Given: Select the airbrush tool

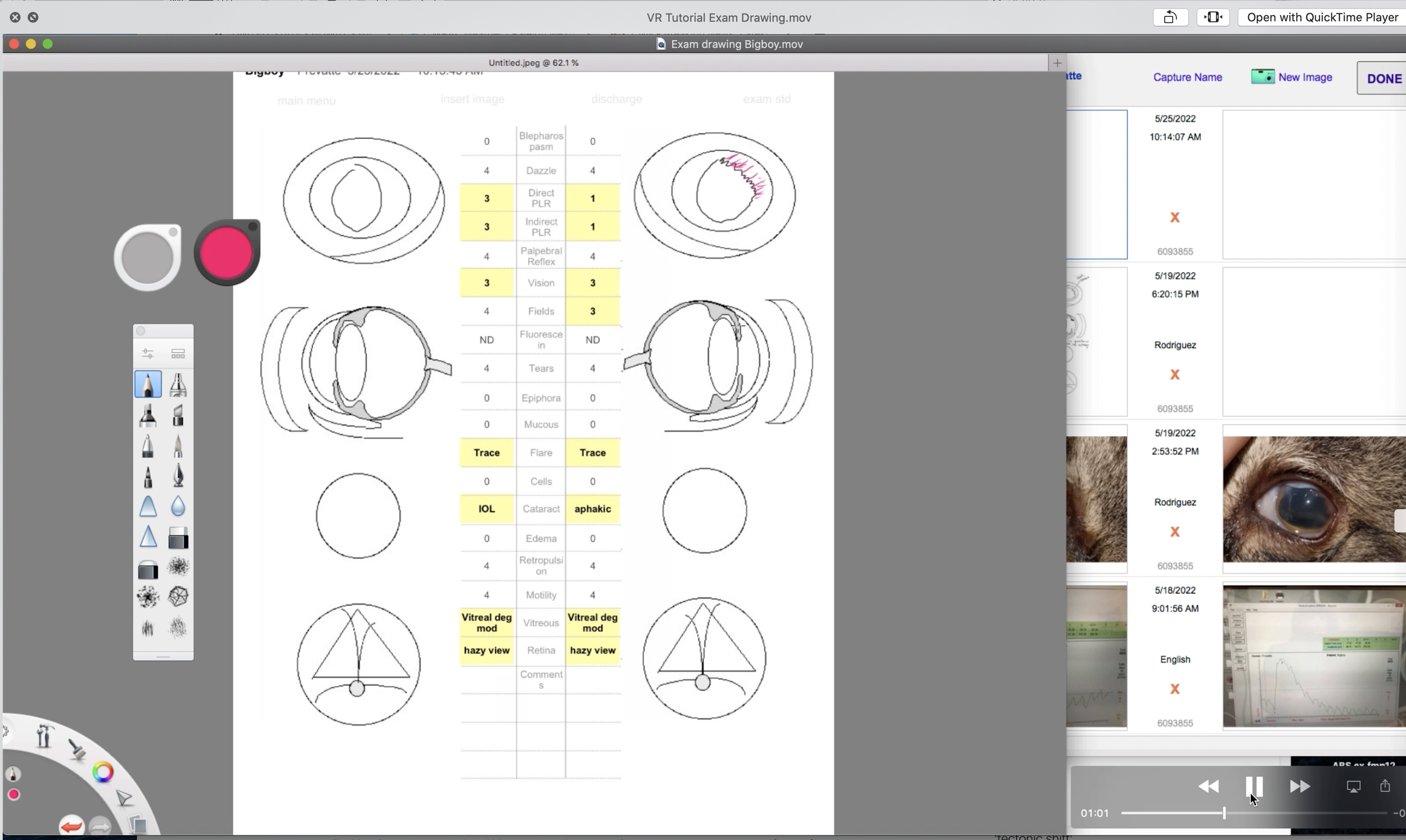Looking at the screenshot, I should (178, 385).
